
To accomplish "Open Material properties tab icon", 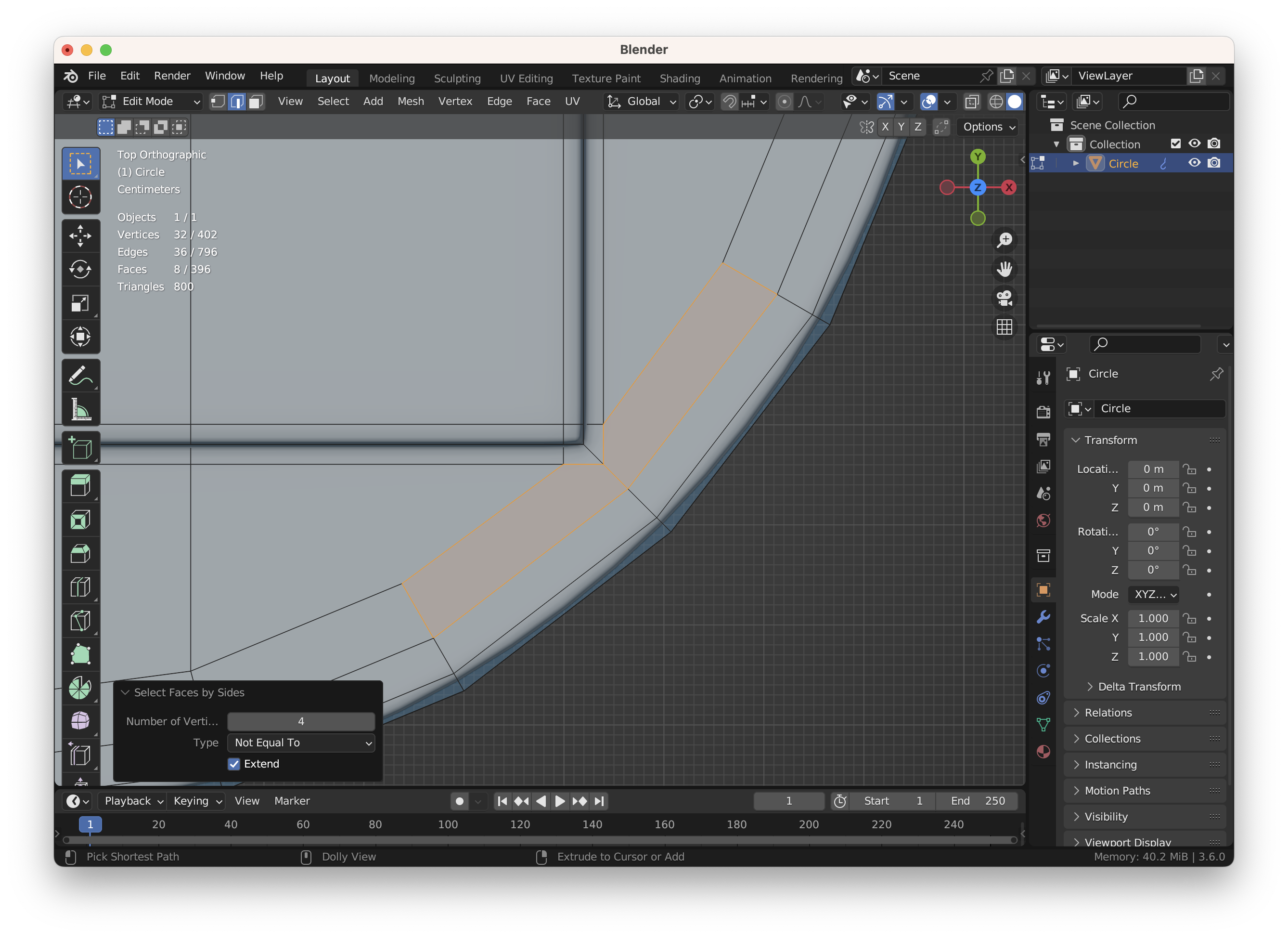I will click(1043, 751).
